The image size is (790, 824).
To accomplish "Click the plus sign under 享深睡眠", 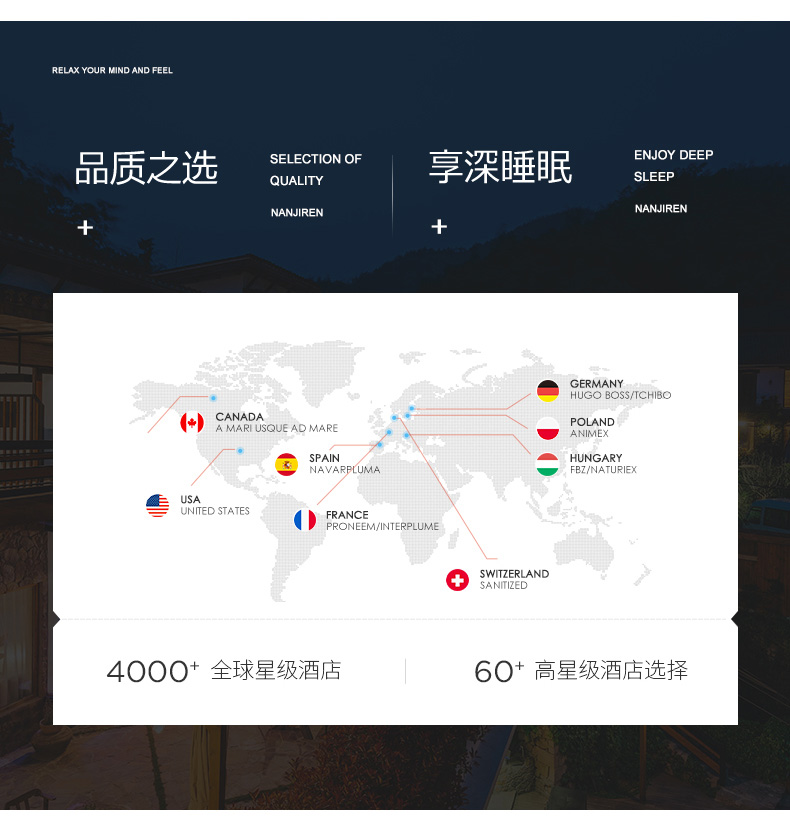I will coord(439,226).
